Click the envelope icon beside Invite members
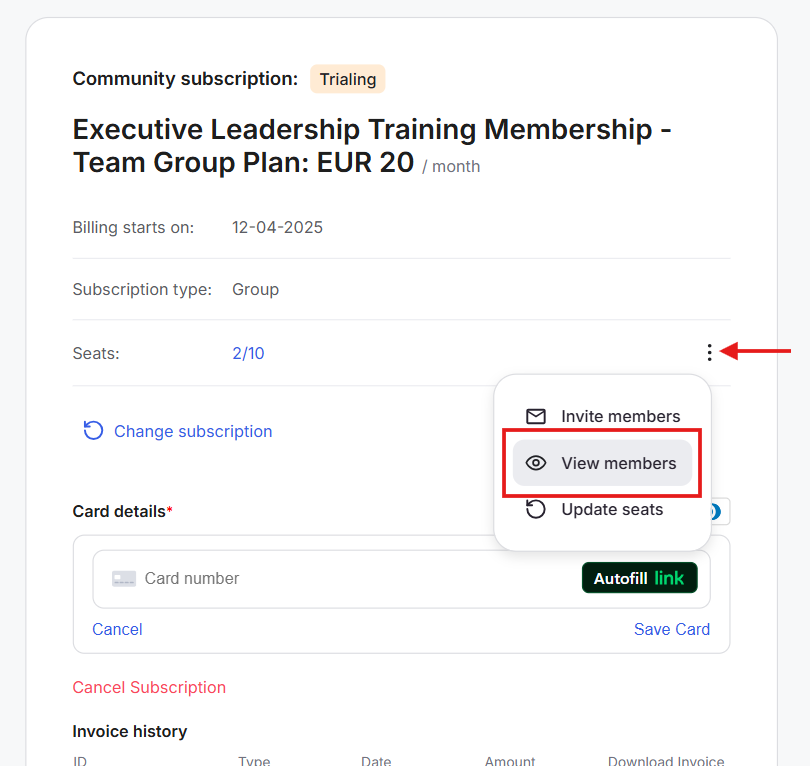Screen dimensions: 810x766 pos(536,416)
